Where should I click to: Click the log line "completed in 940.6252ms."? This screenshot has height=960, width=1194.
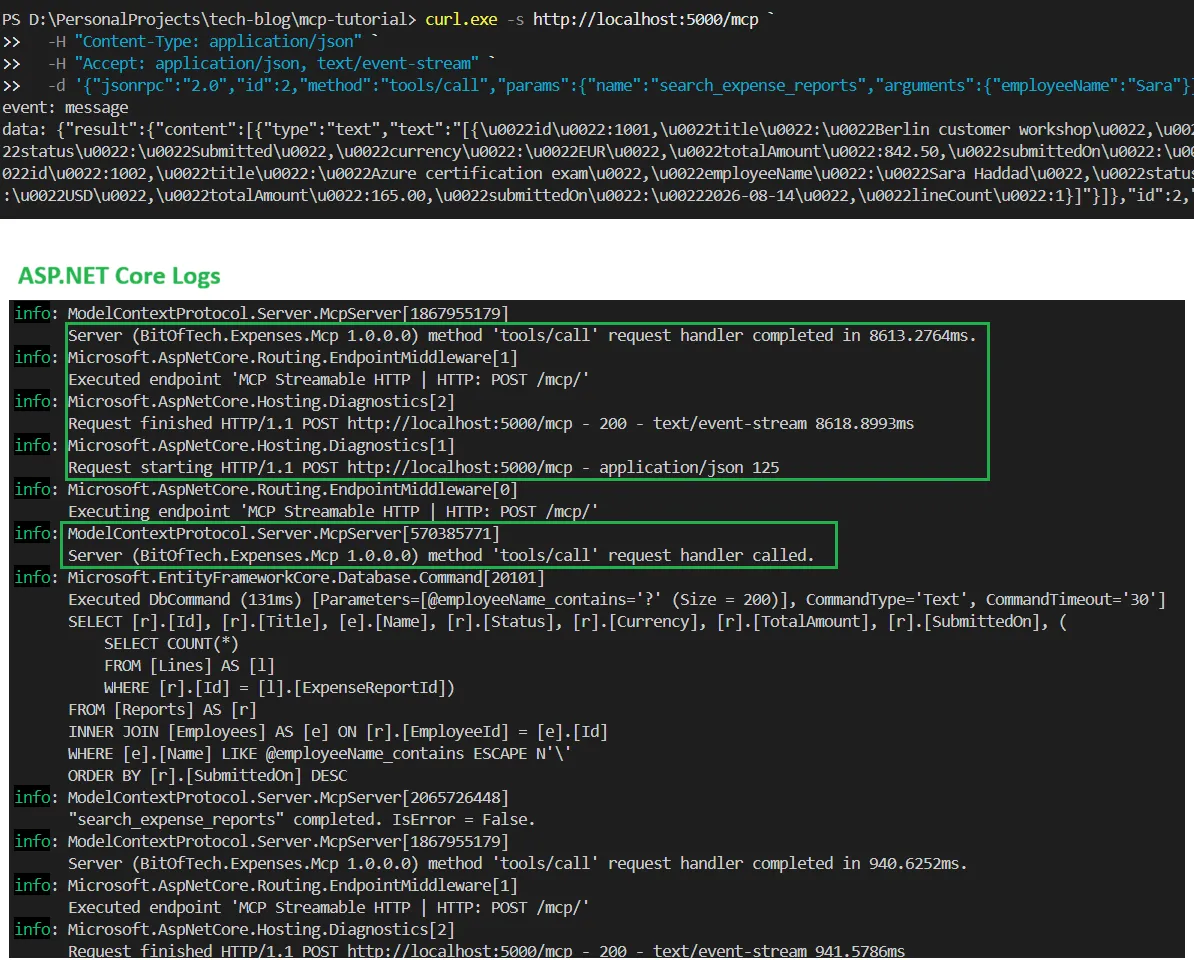518,864
